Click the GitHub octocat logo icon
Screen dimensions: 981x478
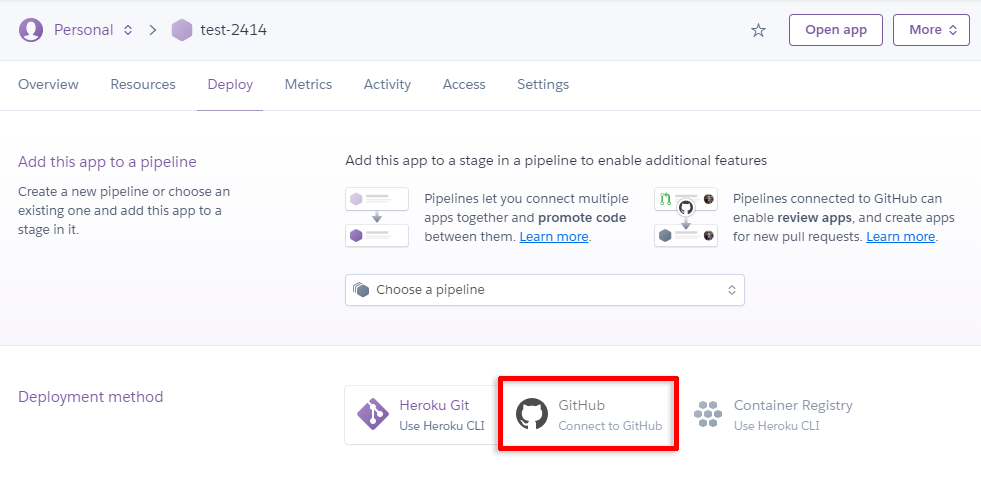(x=532, y=414)
